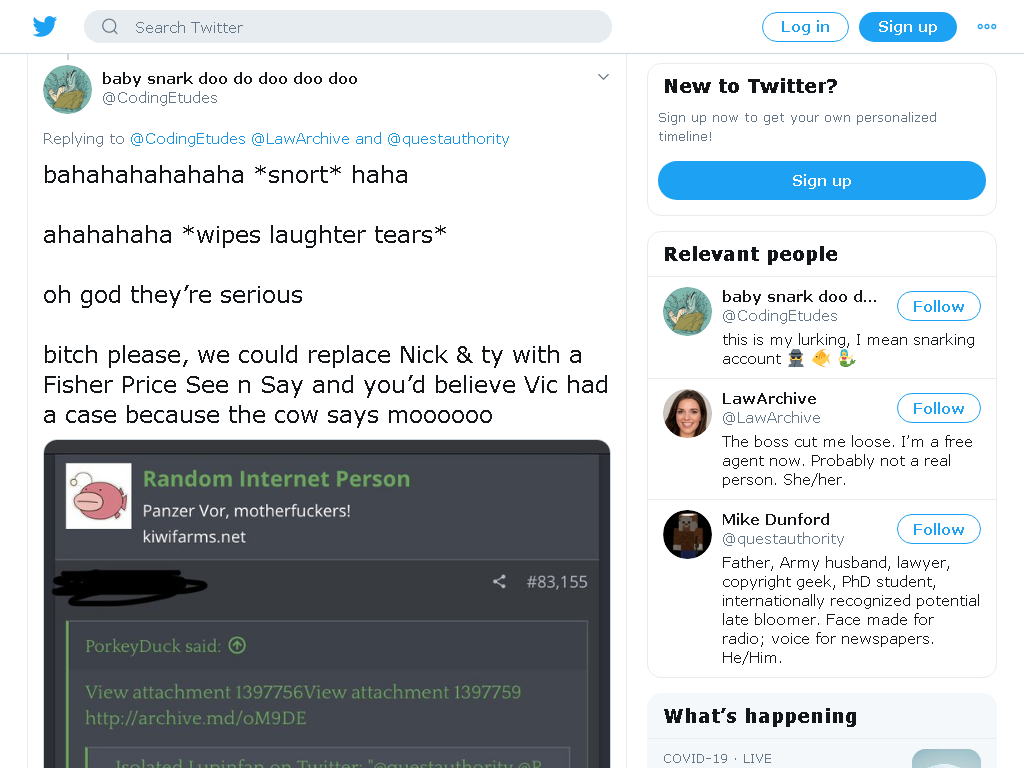Click the search magnifier icon
Viewport: 1024px width, 768px height.
(110, 27)
